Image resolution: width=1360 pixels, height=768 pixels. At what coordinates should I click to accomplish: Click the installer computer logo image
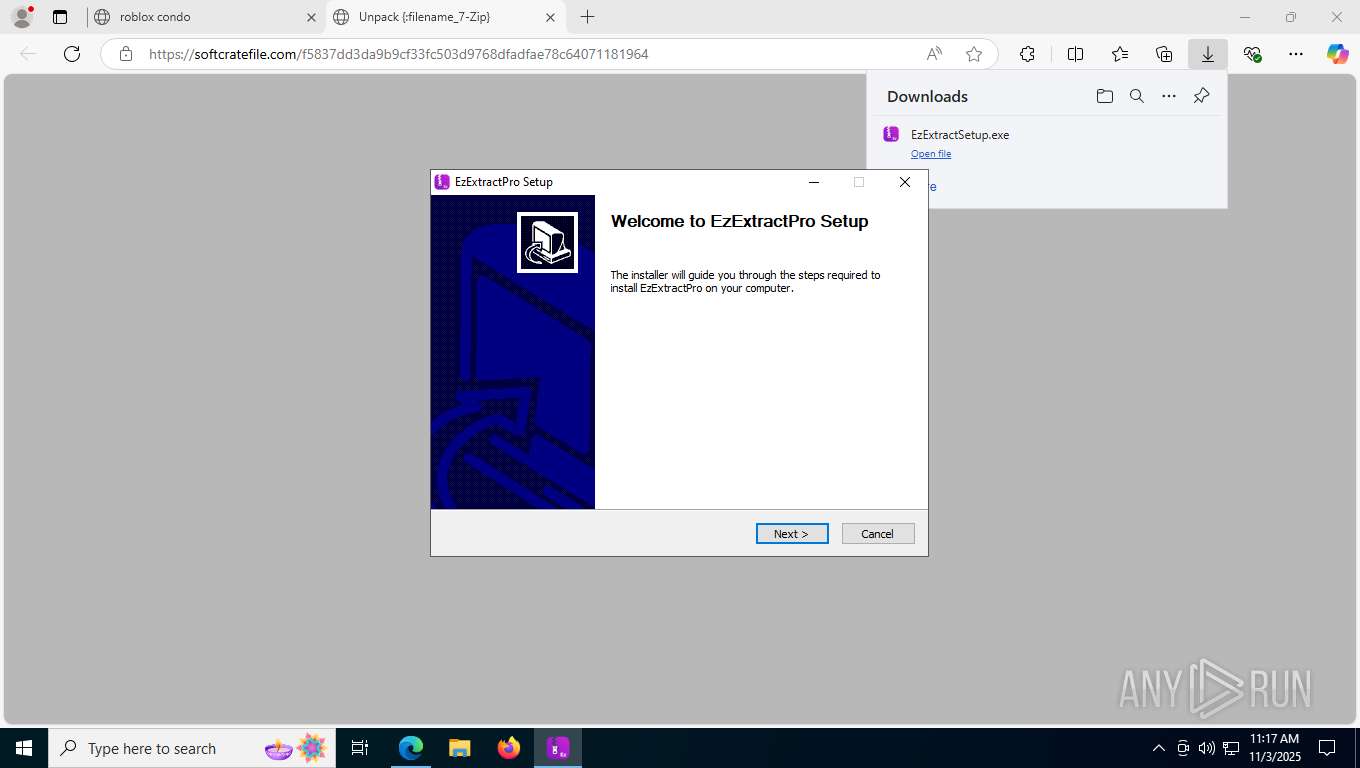tap(547, 242)
